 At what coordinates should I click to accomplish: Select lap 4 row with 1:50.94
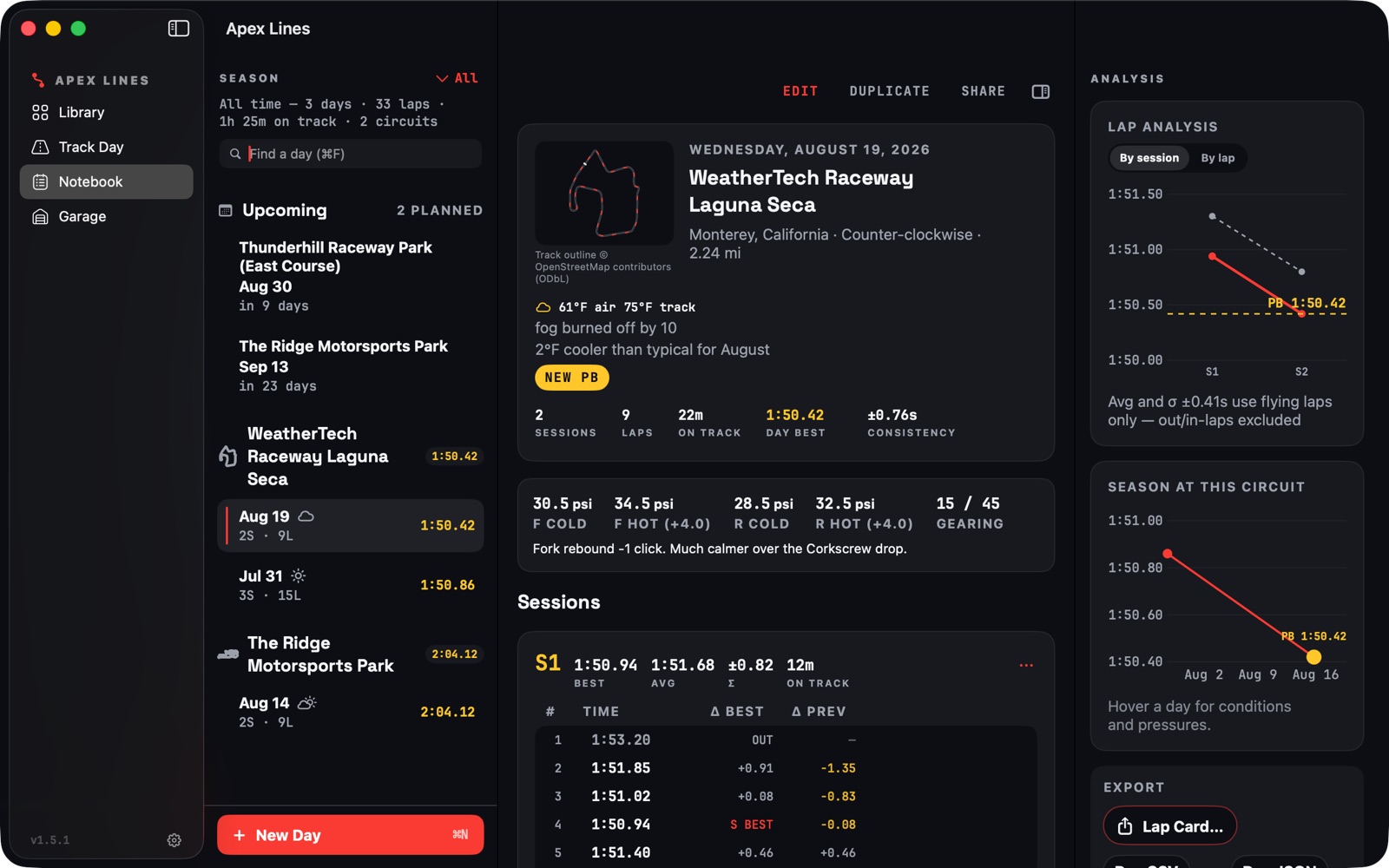[x=786, y=825]
